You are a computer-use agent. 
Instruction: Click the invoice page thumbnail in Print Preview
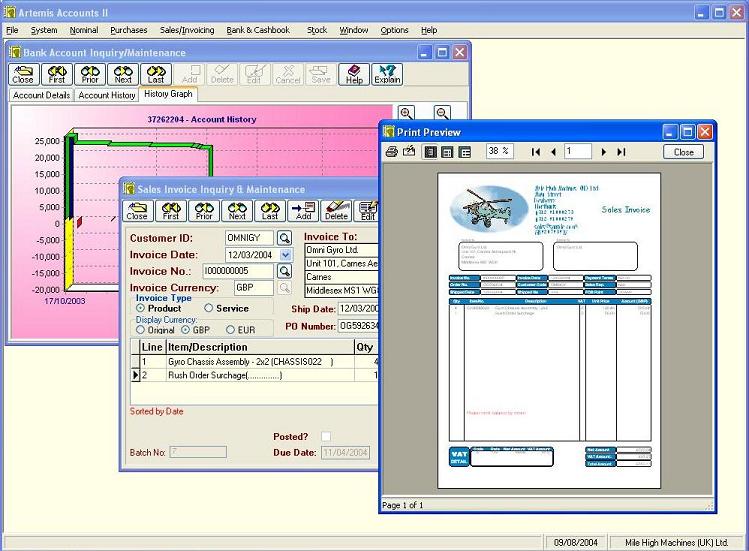click(549, 331)
